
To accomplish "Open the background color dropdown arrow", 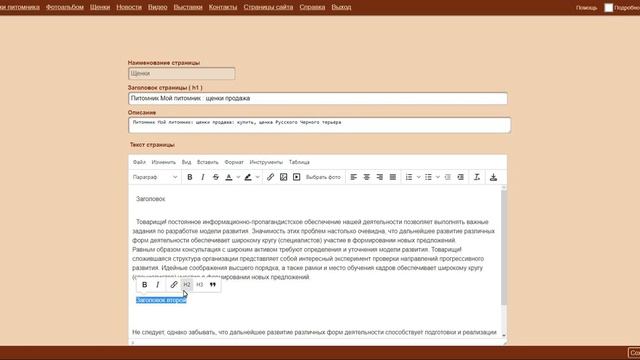I will point(258,177).
